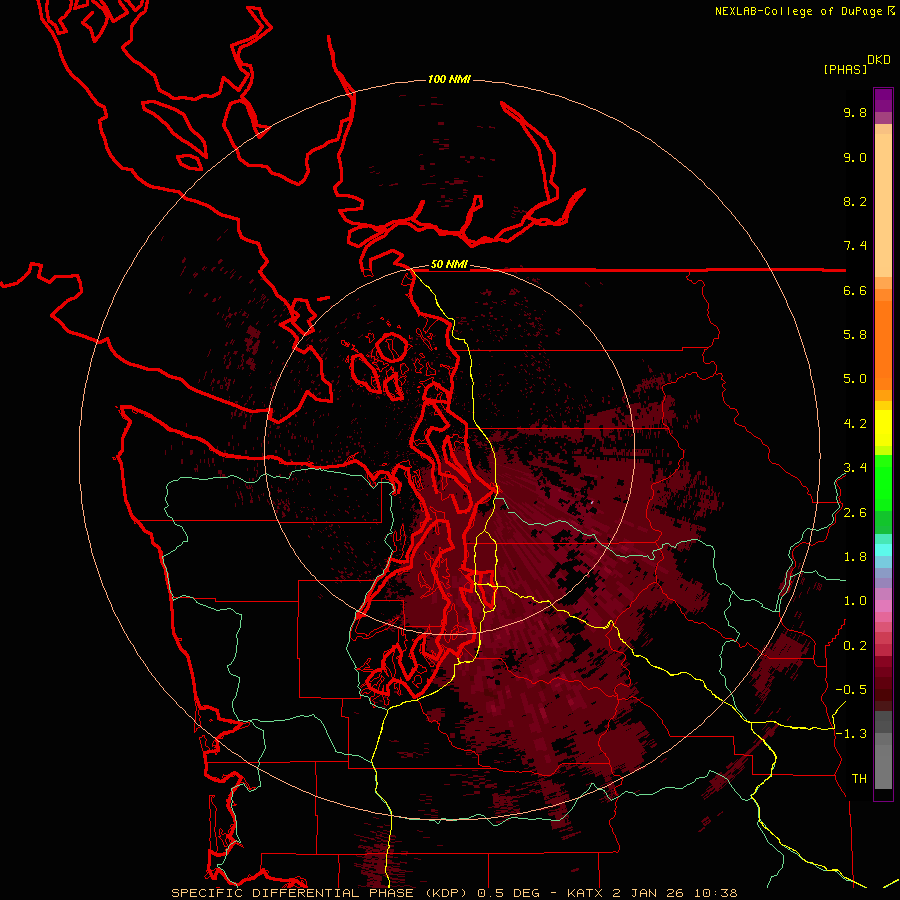The height and width of the screenshot is (900, 900).
Task: Click the [PHAS] legend unit label
Action: coord(845,69)
